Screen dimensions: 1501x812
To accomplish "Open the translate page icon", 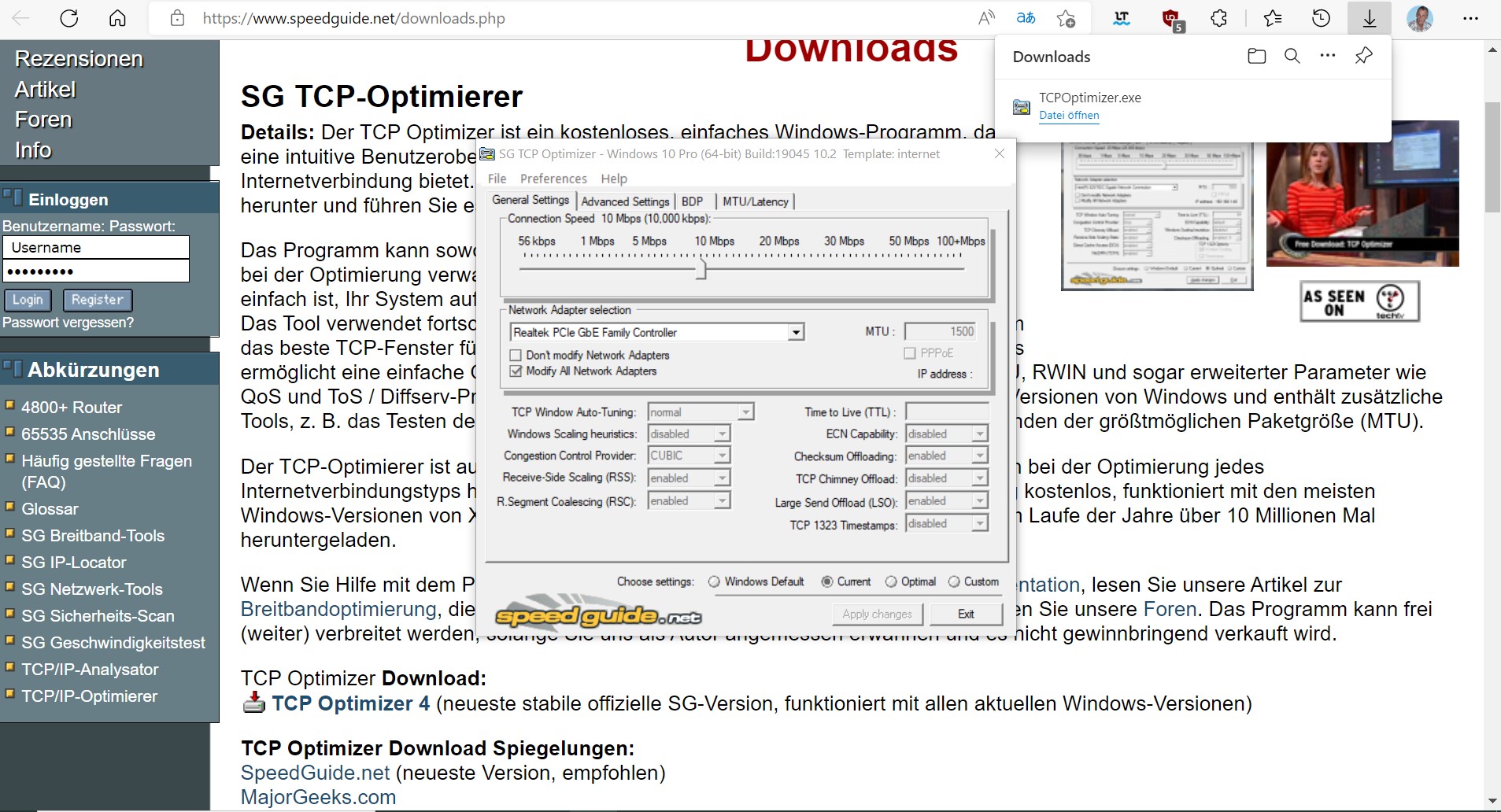I will point(1026,18).
